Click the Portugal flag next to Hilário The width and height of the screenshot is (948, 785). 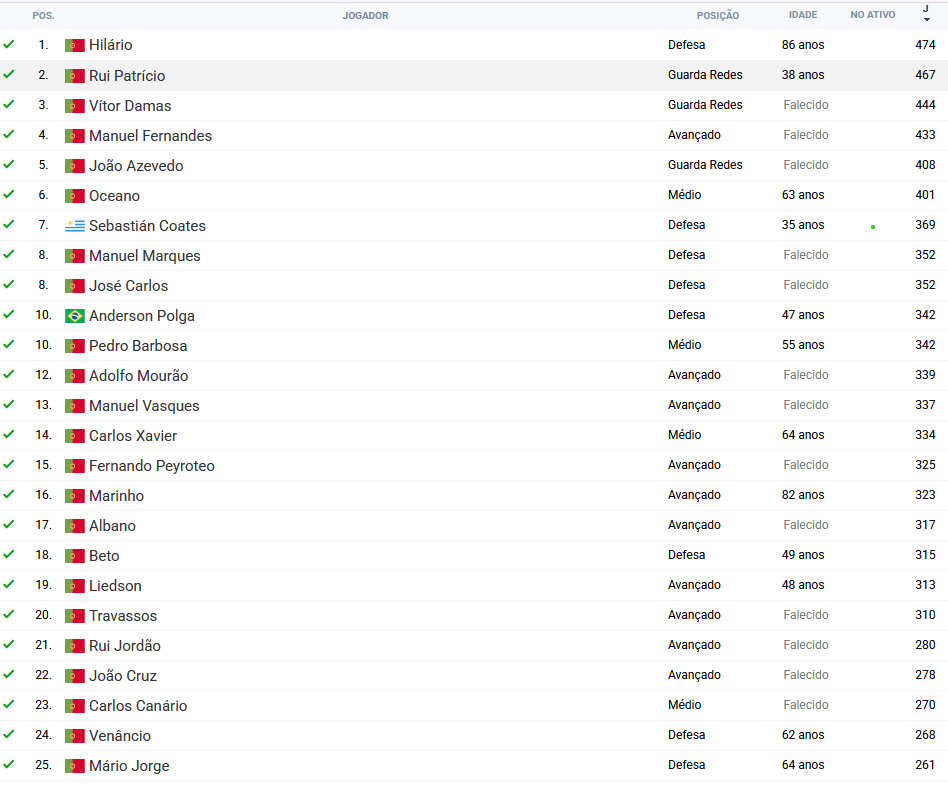click(75, 46)
